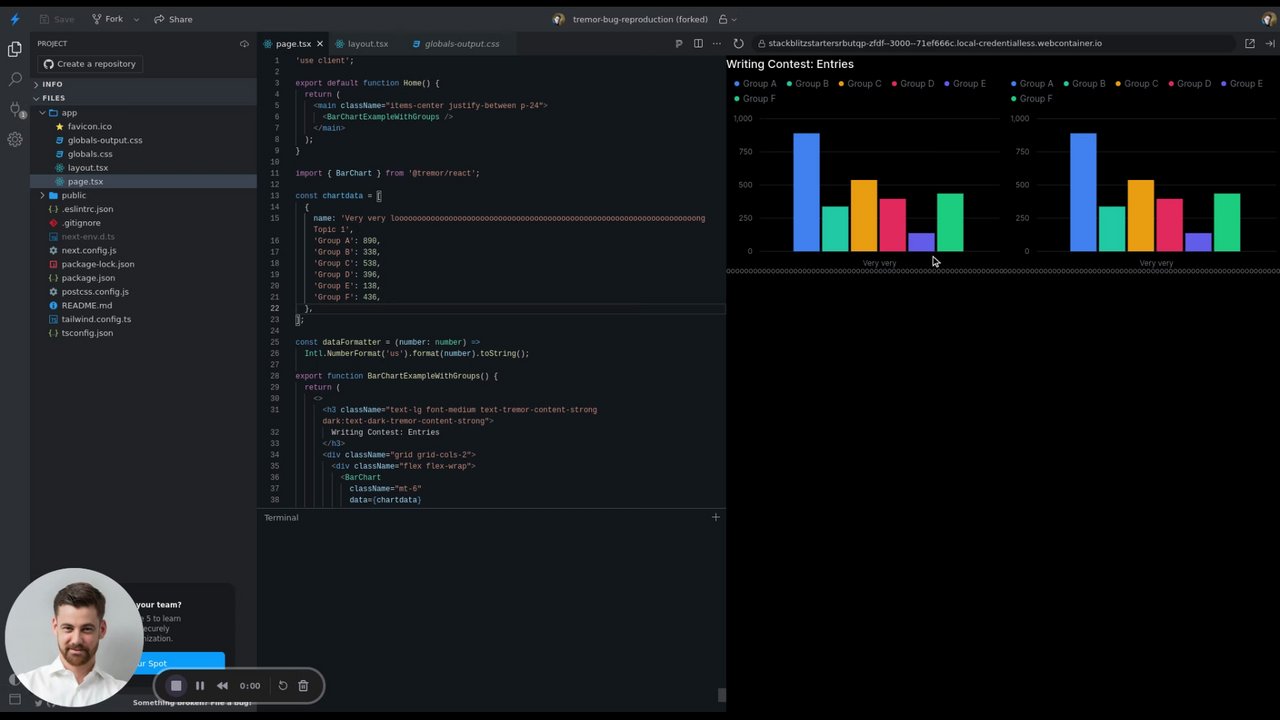Viewport: 1280px width, 720px height.
Task: Open preview in new tab icon
Action: tap(1250, 44)
